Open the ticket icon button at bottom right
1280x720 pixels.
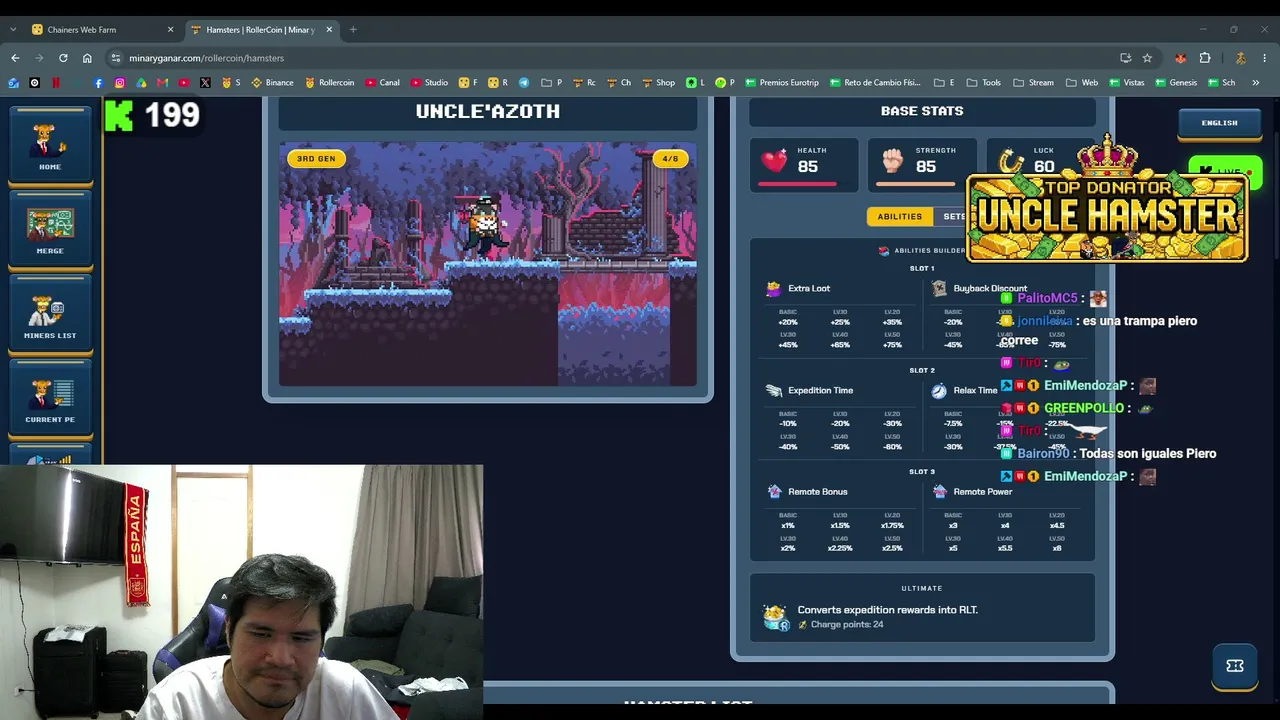(x=1235, y=666)
